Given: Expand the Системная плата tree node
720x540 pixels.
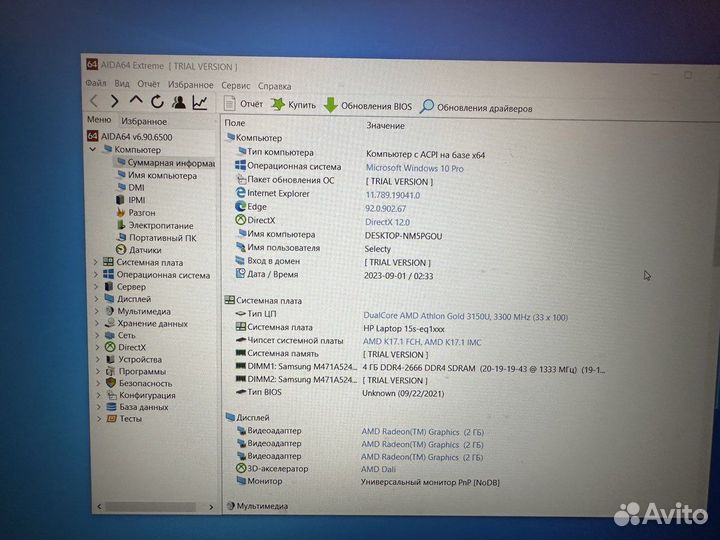Looking at the screenshot, I should click(96, 262).
